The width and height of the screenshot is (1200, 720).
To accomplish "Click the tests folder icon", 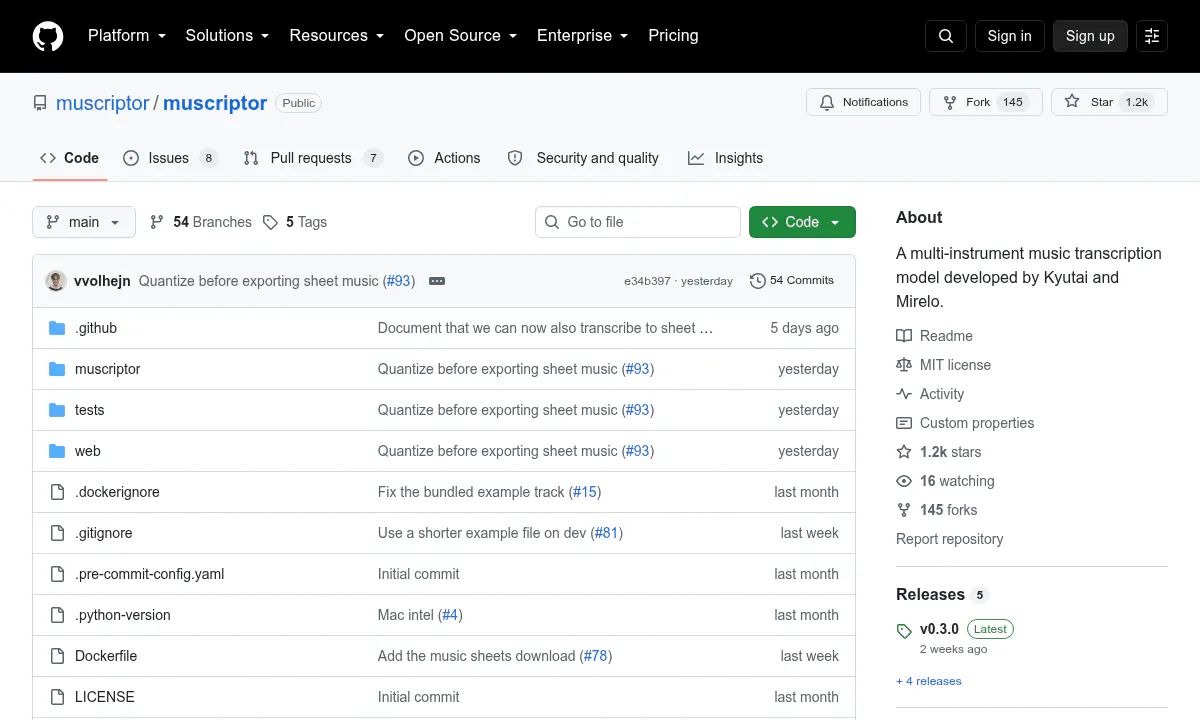I will point(57,410).
